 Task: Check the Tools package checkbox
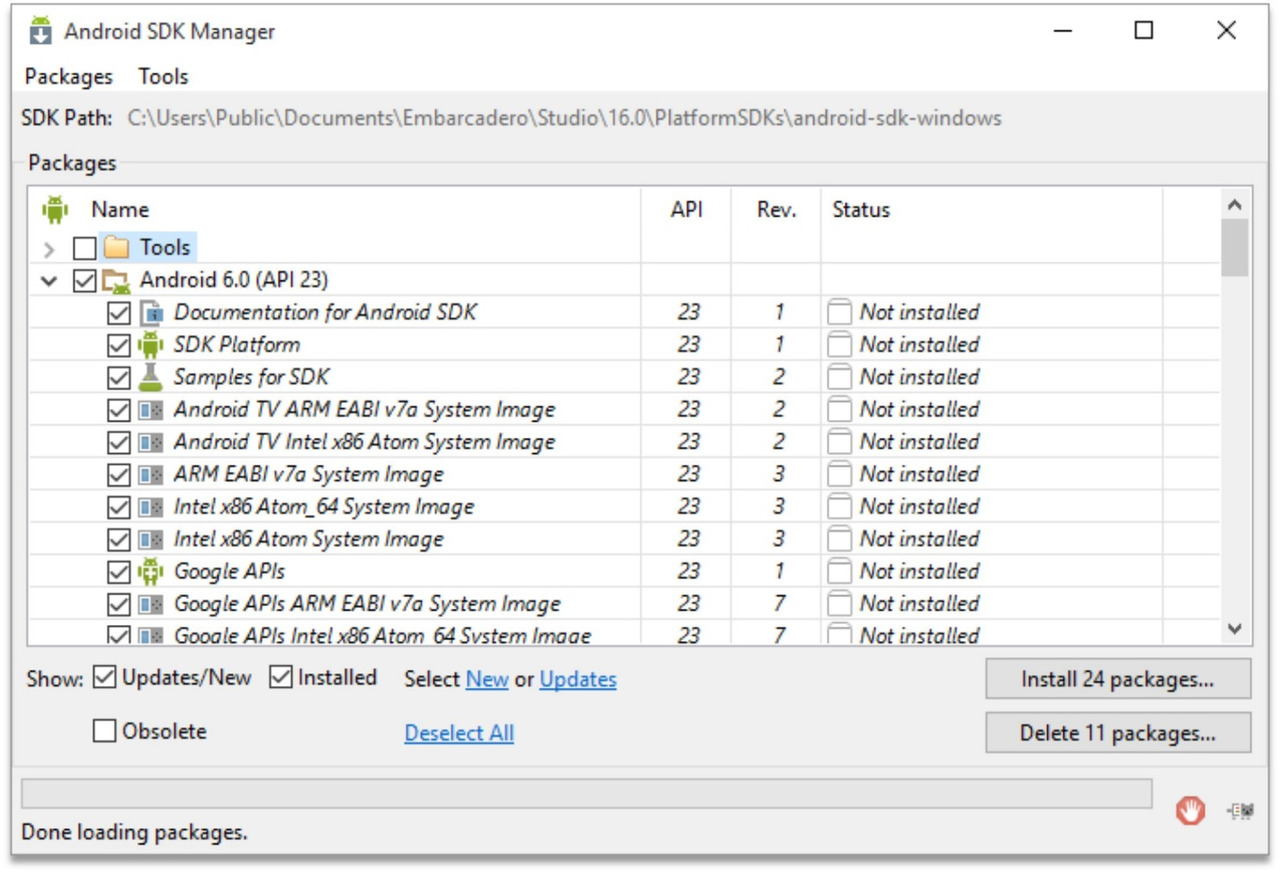[x=85, y=248]
